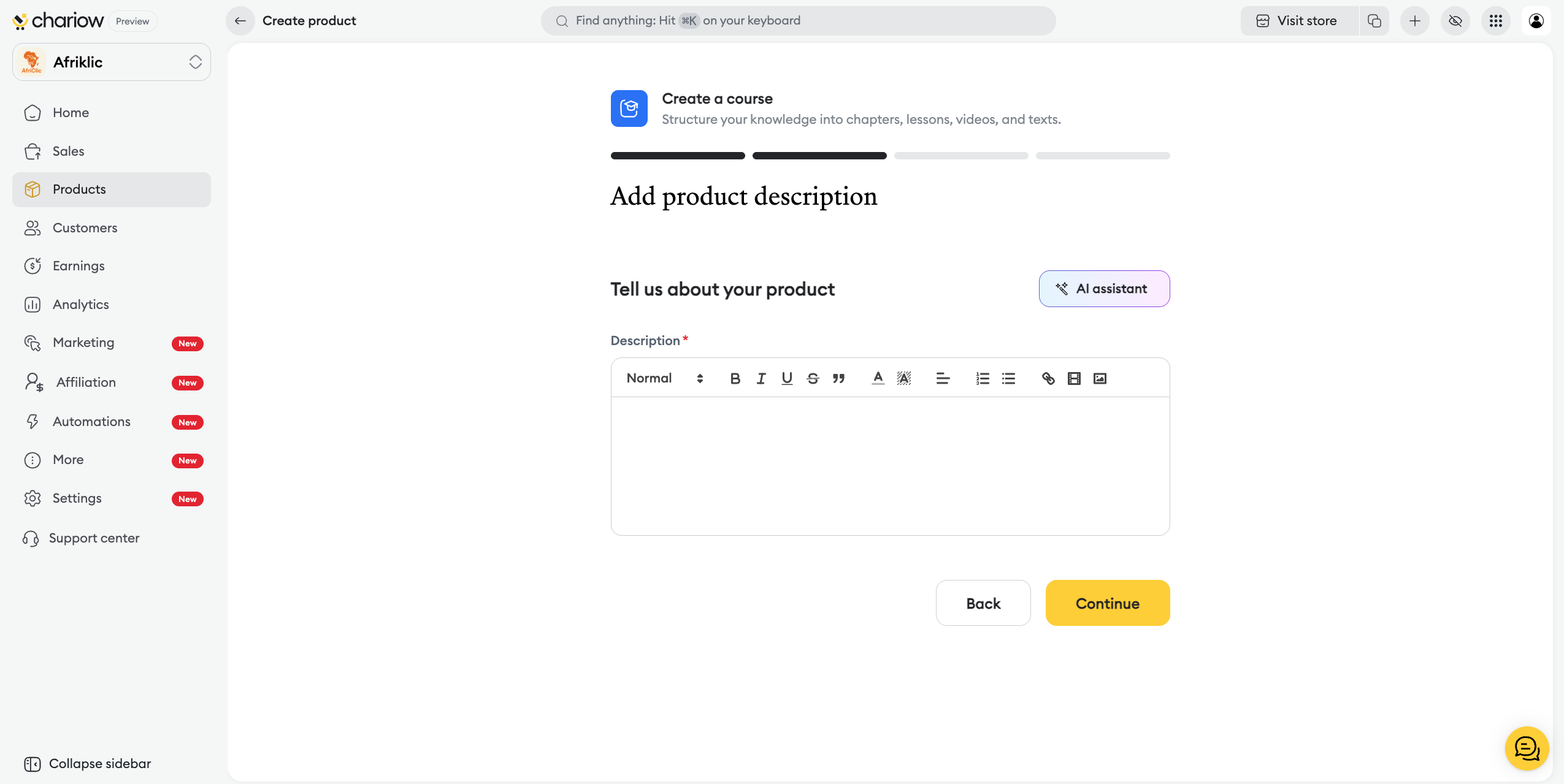Apply italic formatting in editor toolbar
This screenshot has width=1564, height=784.
point(761,378)
